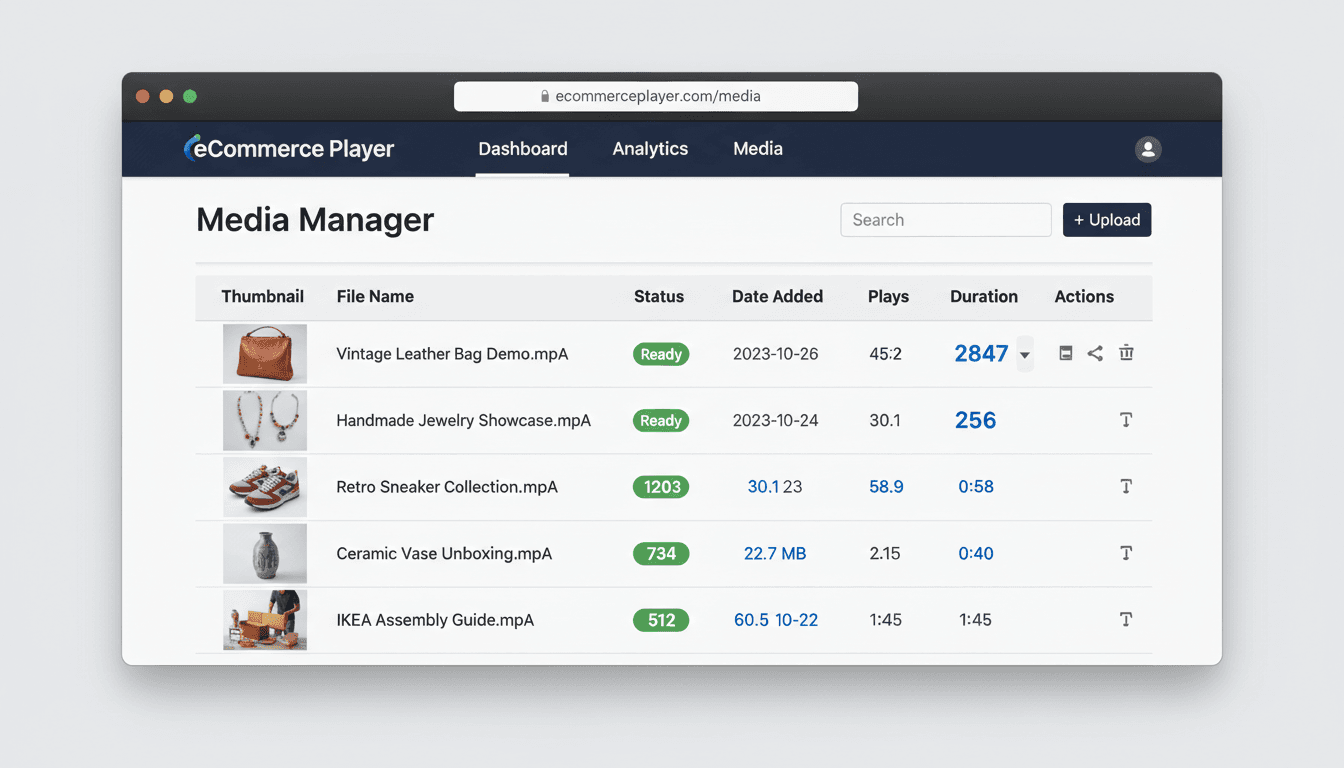Expand the dropdown next to the 2847 duration
This screenshot has width=1344, height=768.
1024,354
